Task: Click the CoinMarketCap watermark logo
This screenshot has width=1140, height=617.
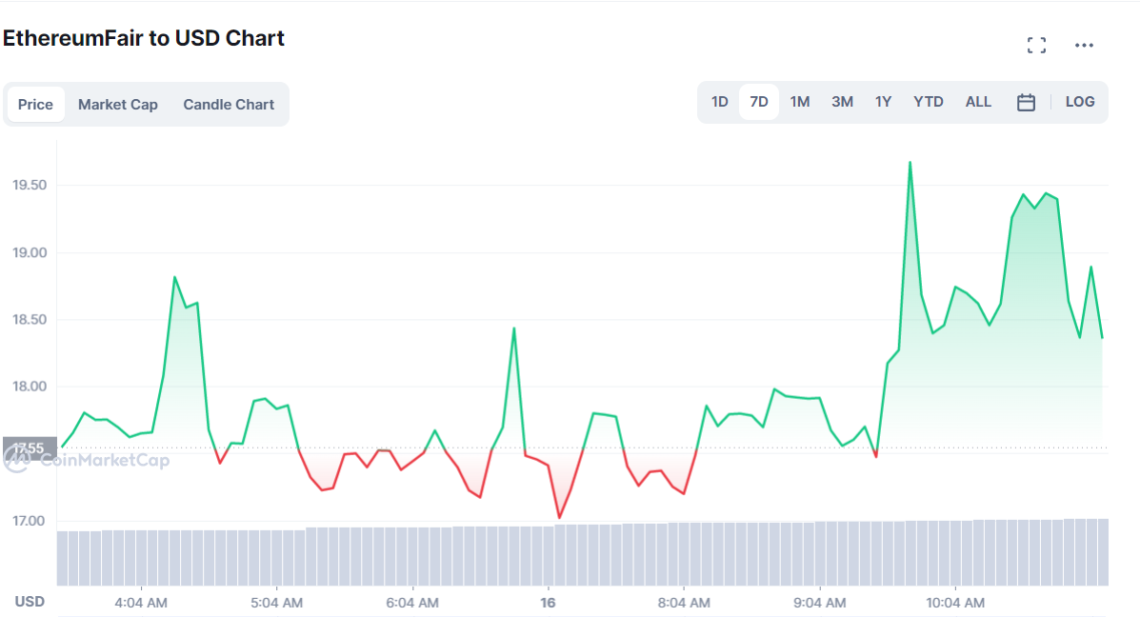Action: (87, 460)
